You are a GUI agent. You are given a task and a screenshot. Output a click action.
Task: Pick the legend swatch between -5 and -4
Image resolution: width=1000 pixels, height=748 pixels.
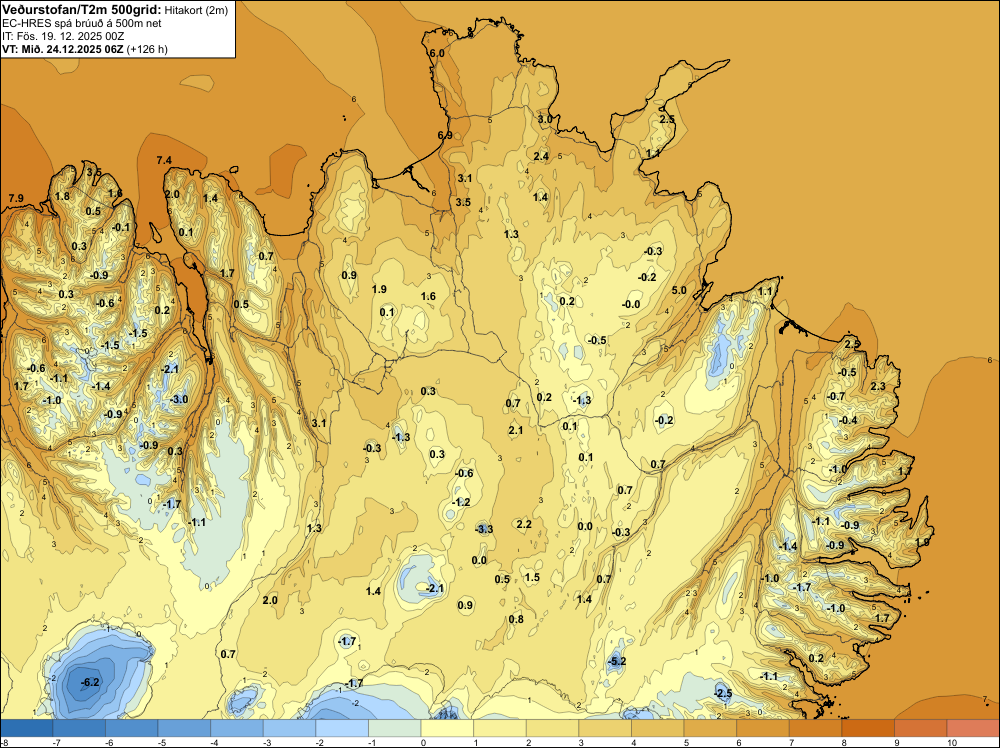point(184,728)
